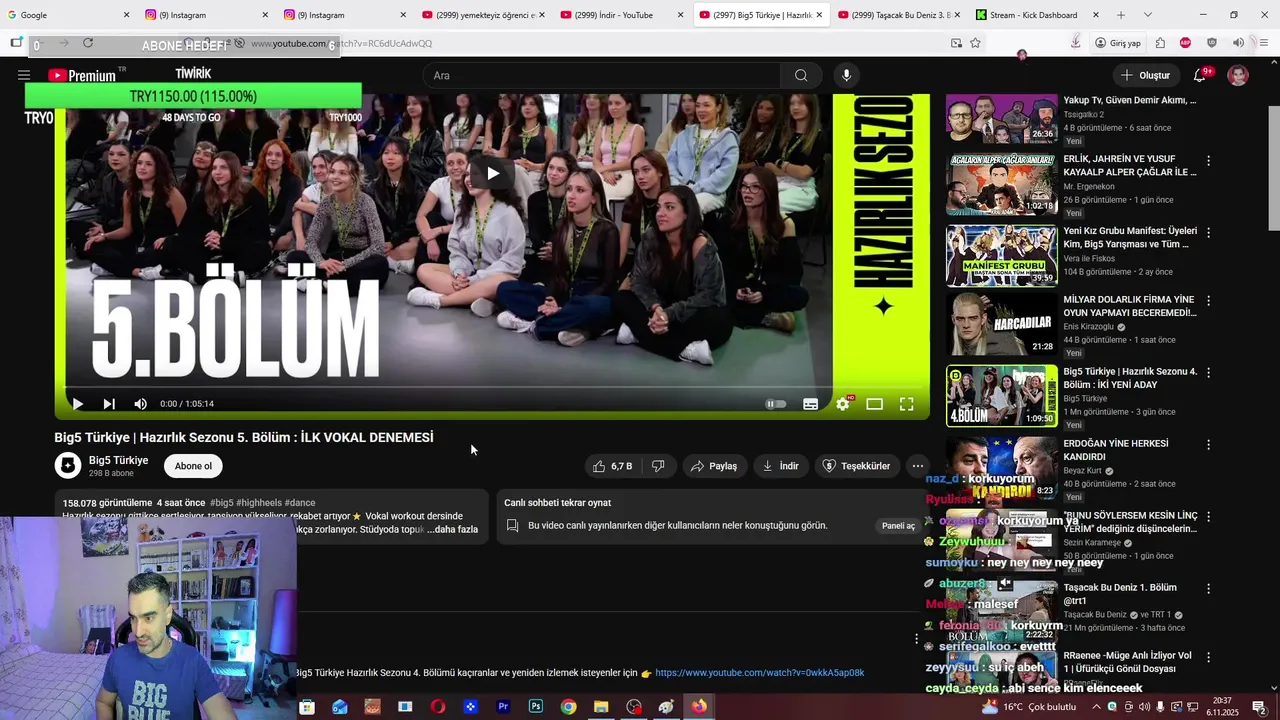The width and height of the screenshot is (1280, 720).
Task: Open the Big5 Türkiye channel name link
Action: click(x=118, y=460)
